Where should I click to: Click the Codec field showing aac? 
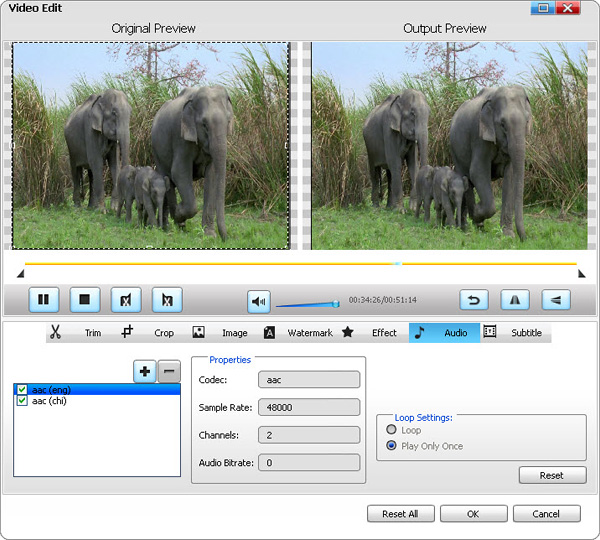click(309, 380)
